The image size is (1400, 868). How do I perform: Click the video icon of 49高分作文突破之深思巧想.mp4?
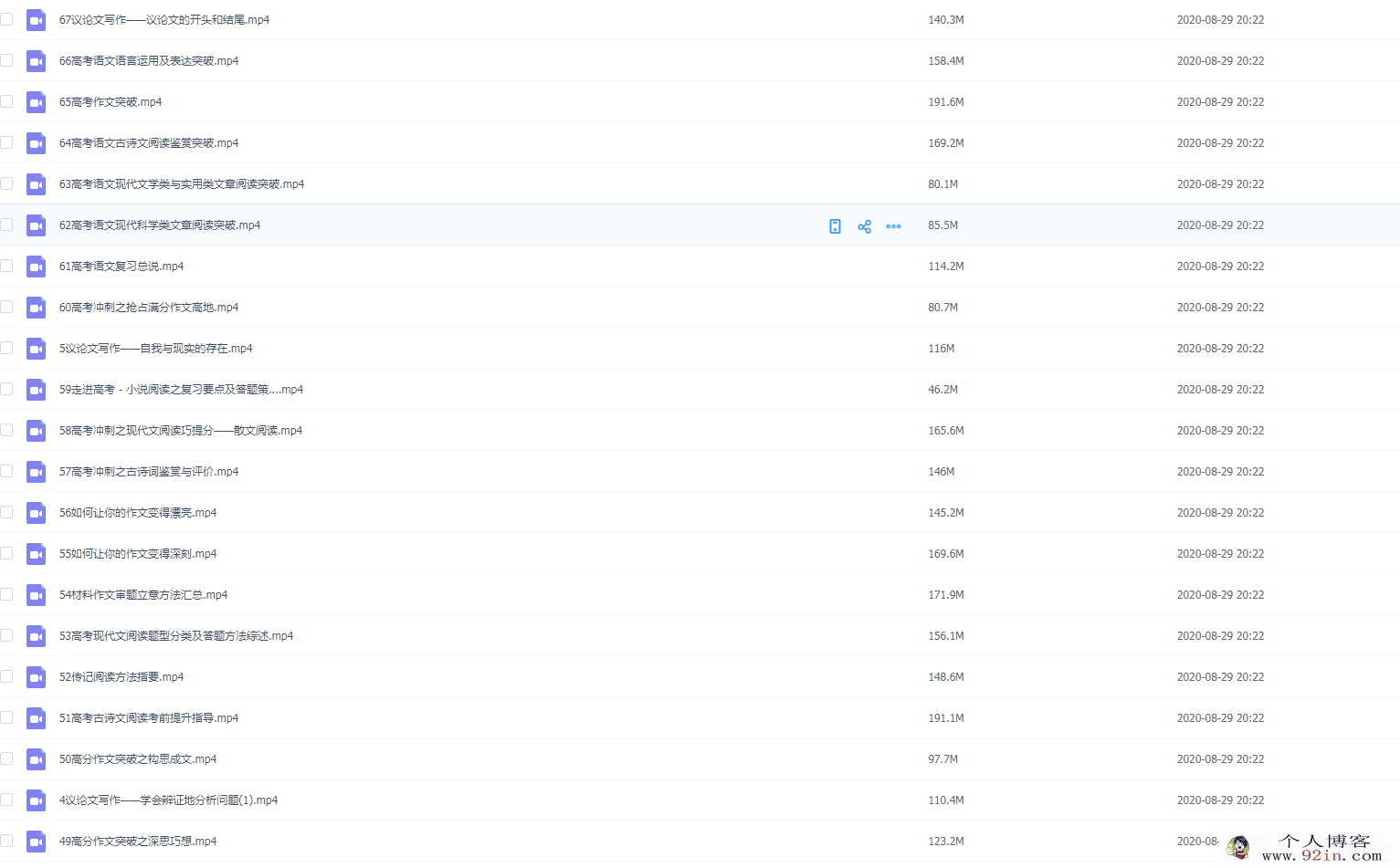[x=36, y=842]
